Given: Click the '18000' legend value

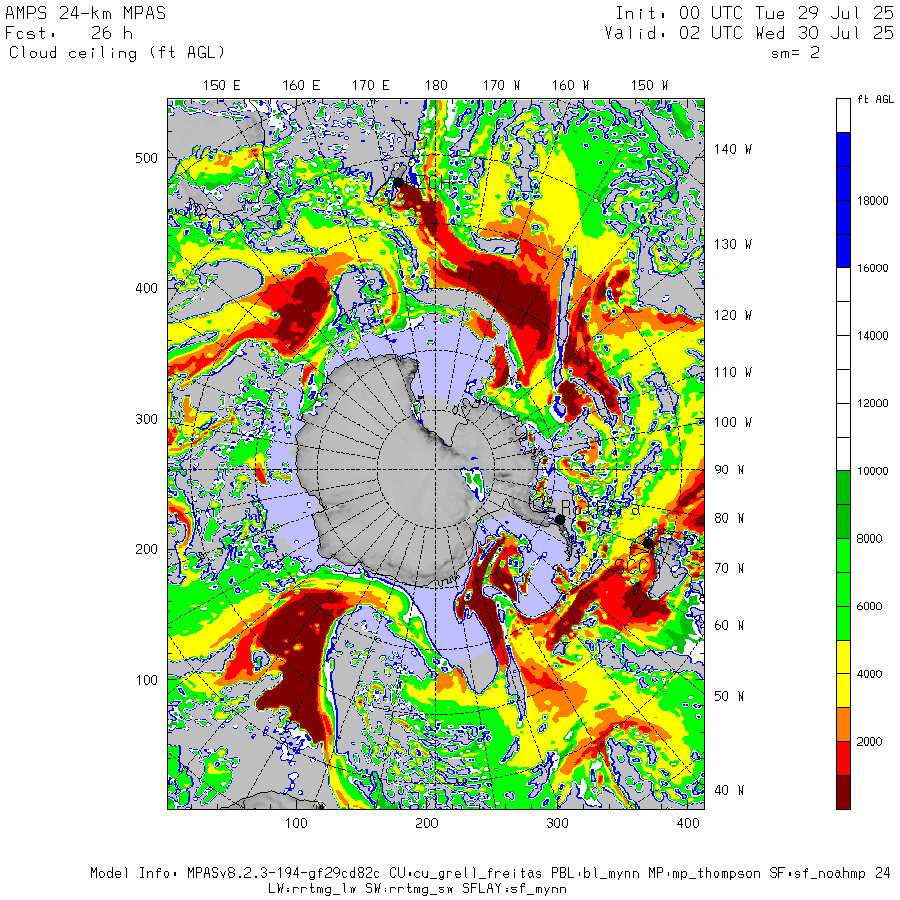Looking at the screenshot, I should tap(872, 200).
